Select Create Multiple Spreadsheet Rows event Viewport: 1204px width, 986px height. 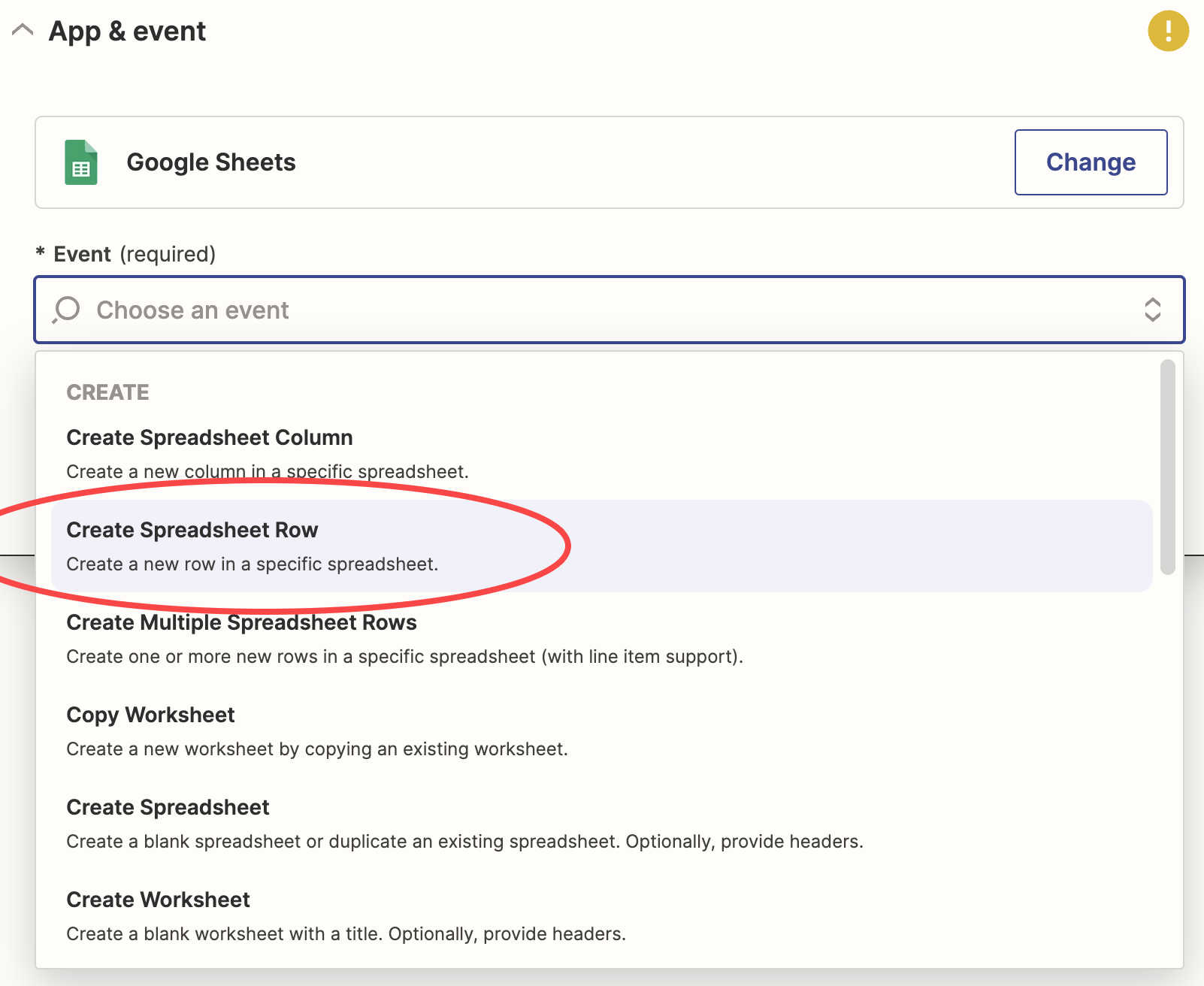click(x=601, y=639)
